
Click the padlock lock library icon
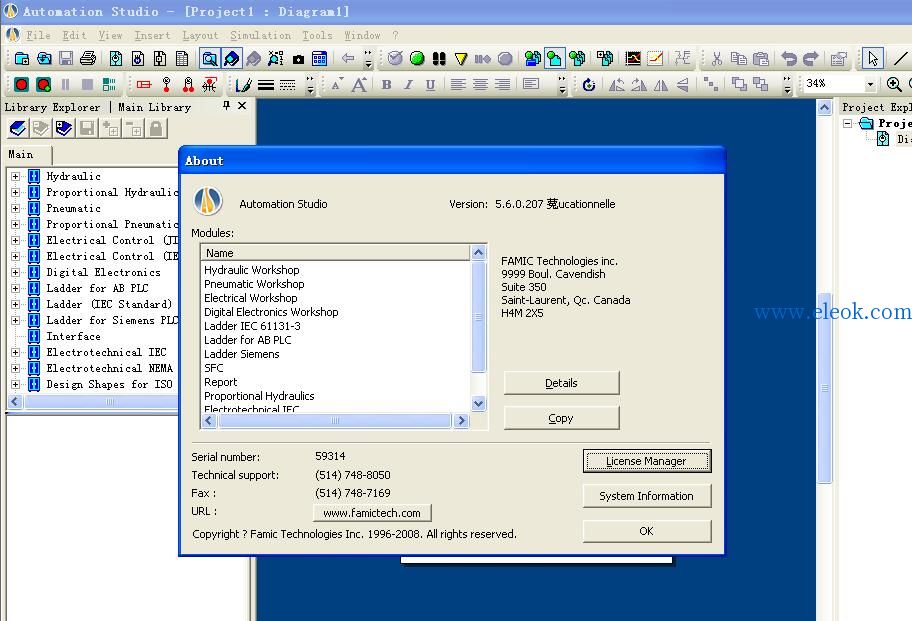pyautogui.click(x=155, y=128)
